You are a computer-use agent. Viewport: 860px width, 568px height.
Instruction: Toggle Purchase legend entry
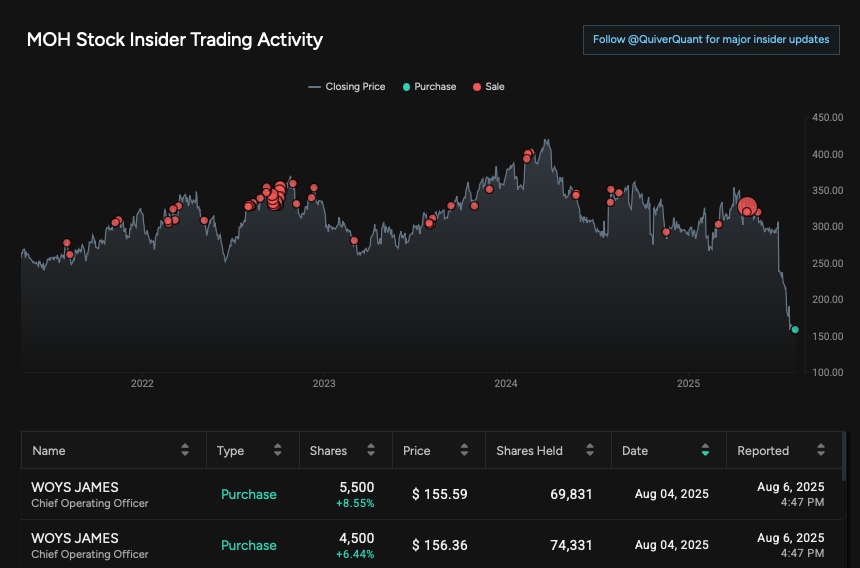point(429,87)
